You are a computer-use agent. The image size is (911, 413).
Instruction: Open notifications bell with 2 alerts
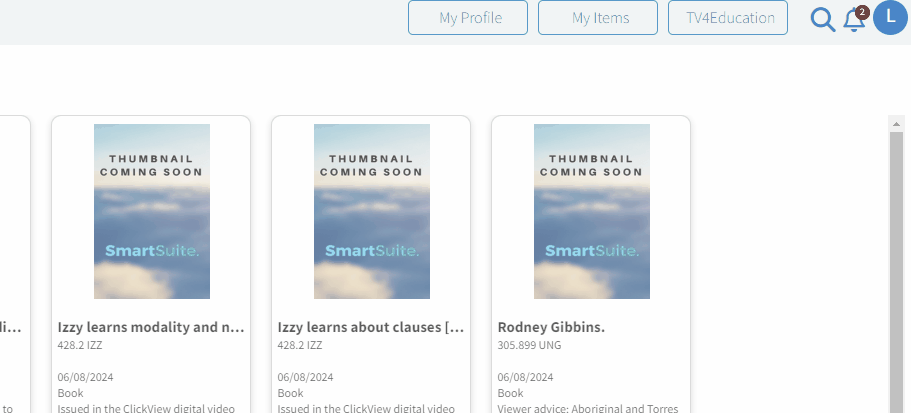pos(855,19)
